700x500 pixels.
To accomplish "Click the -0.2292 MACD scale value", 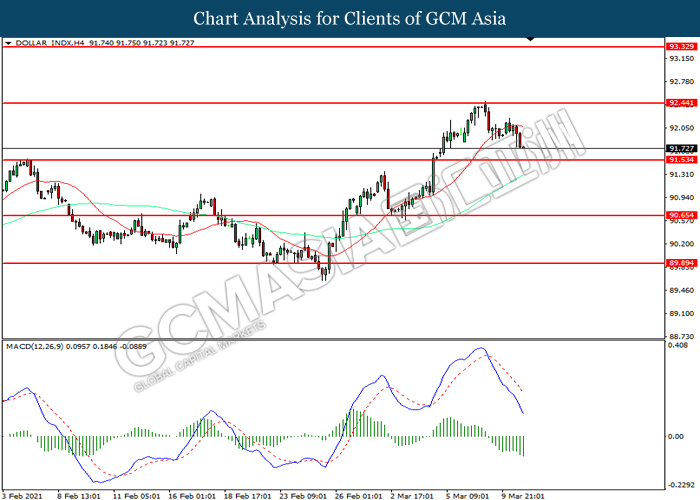I will pyautogui.click(x=681, y=485).
